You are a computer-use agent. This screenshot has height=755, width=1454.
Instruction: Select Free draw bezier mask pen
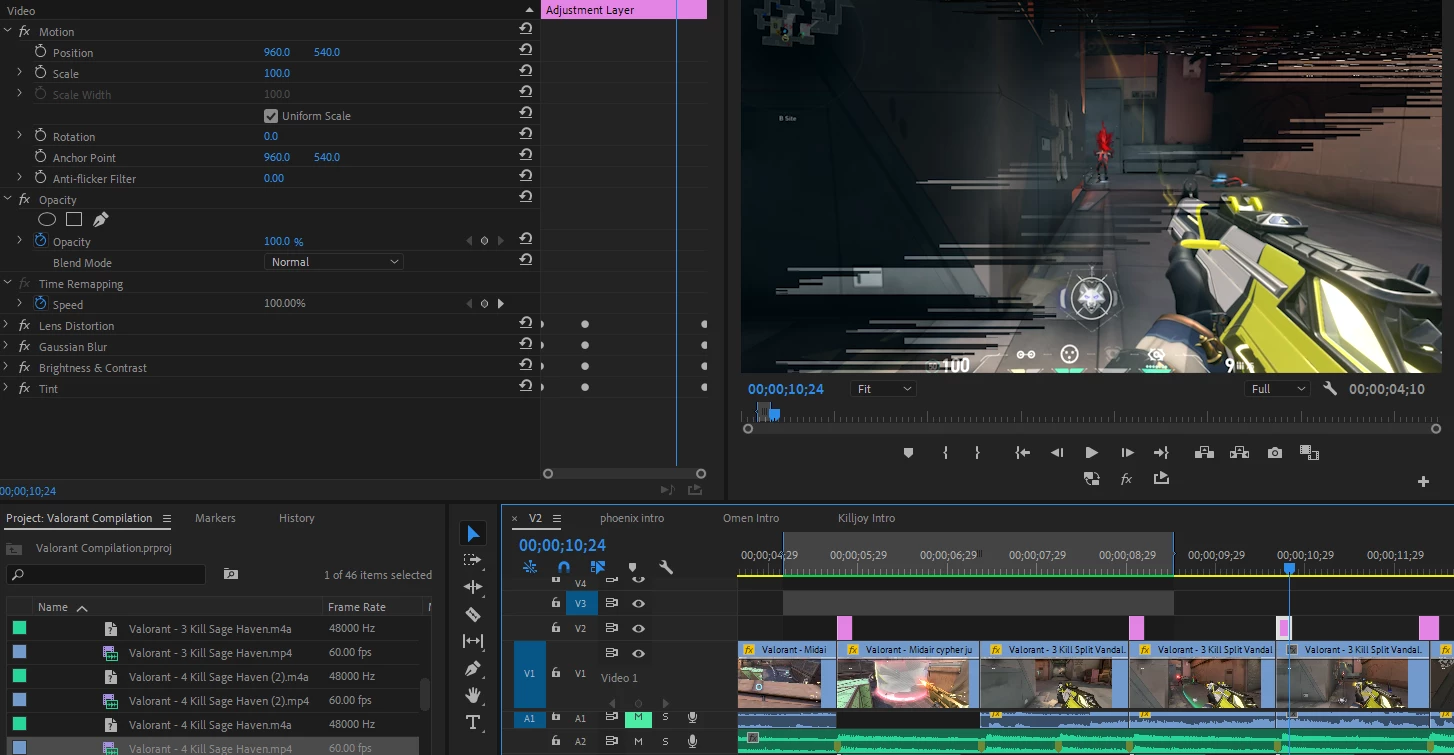click(x=100, y=219)
